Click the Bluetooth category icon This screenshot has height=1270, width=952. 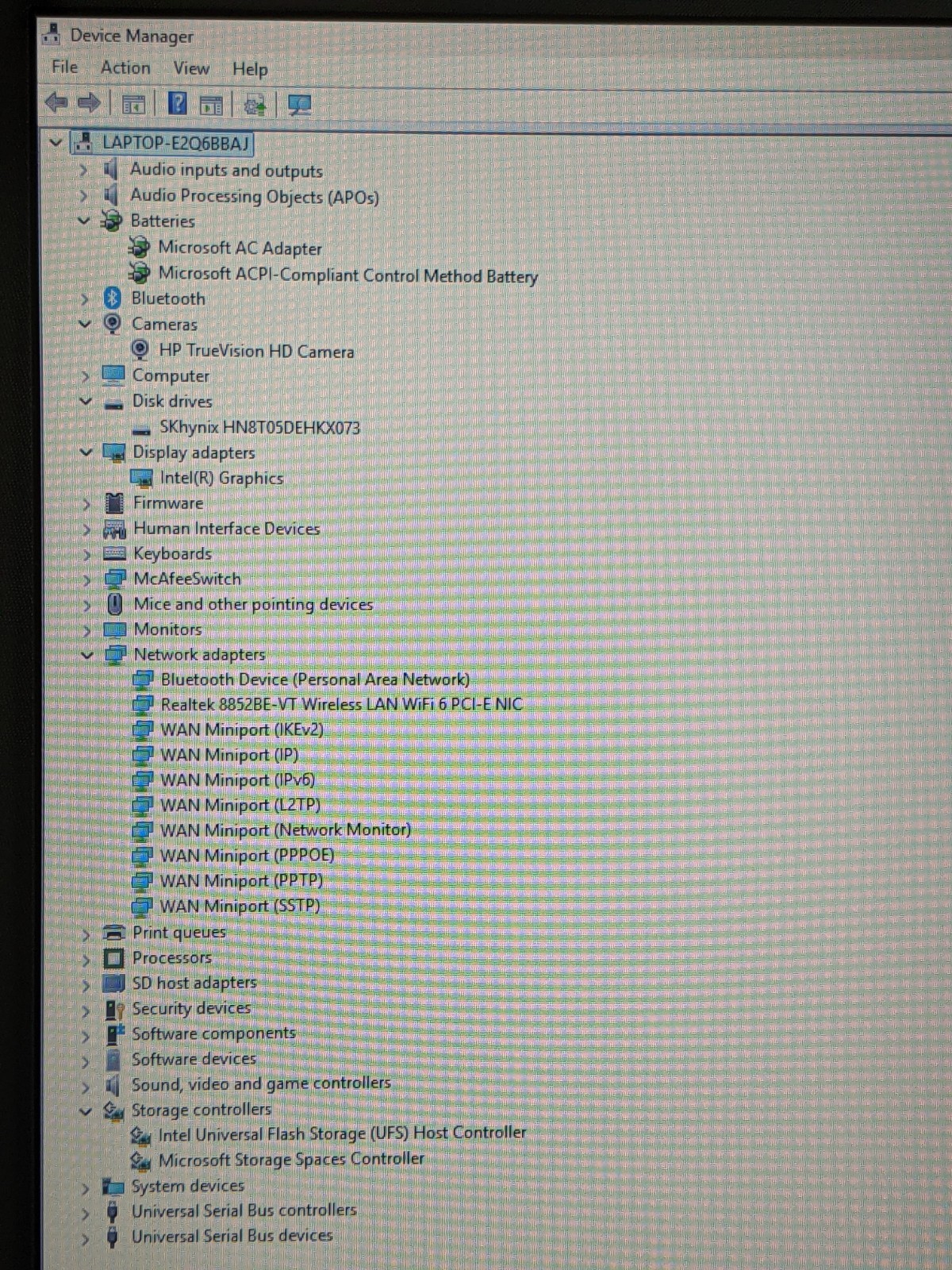pos(113,298)
